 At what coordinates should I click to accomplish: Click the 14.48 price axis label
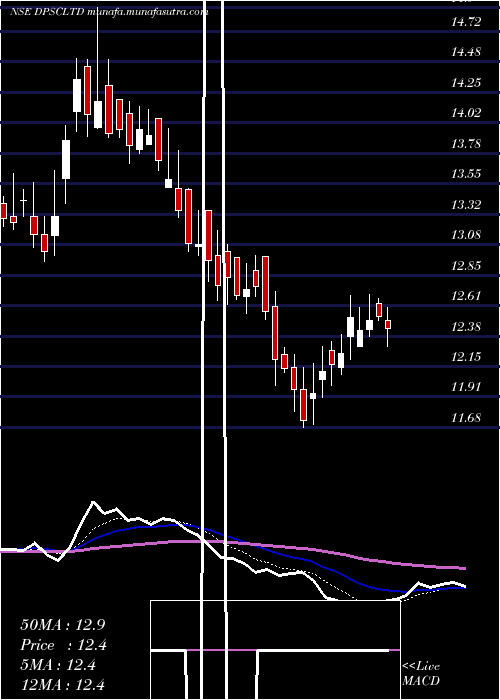(466, 52)
